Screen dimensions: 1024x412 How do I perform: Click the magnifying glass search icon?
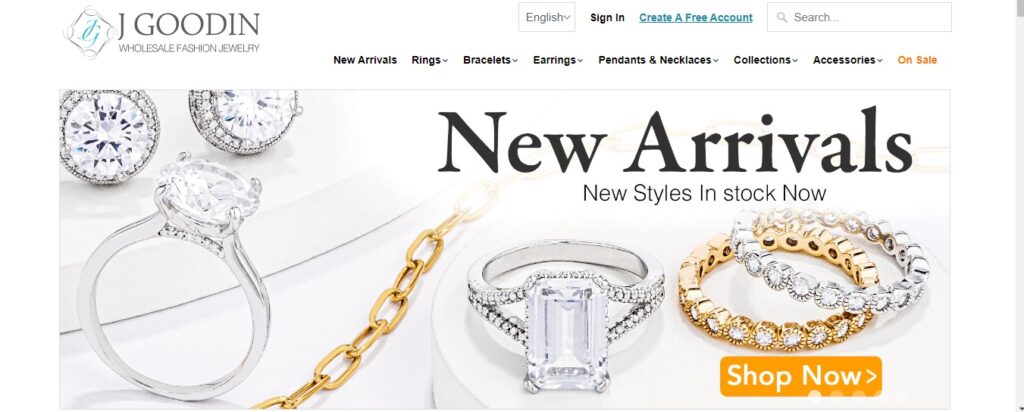click(x=781, y=18)
